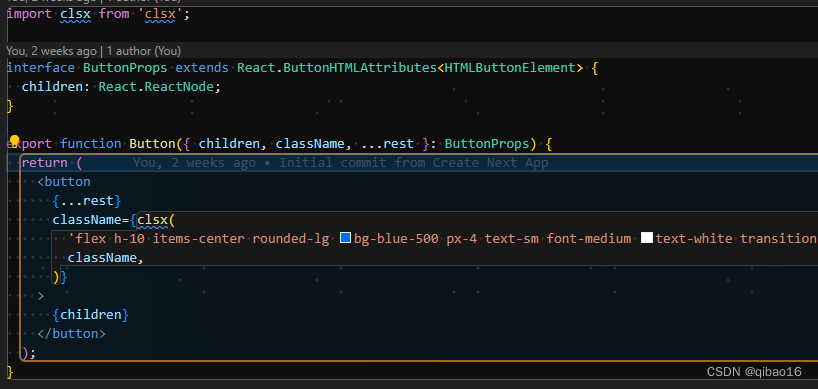Click '{children}' inside the button element
Viewport: 818px width, 389px height.
(x=91, y=315)
